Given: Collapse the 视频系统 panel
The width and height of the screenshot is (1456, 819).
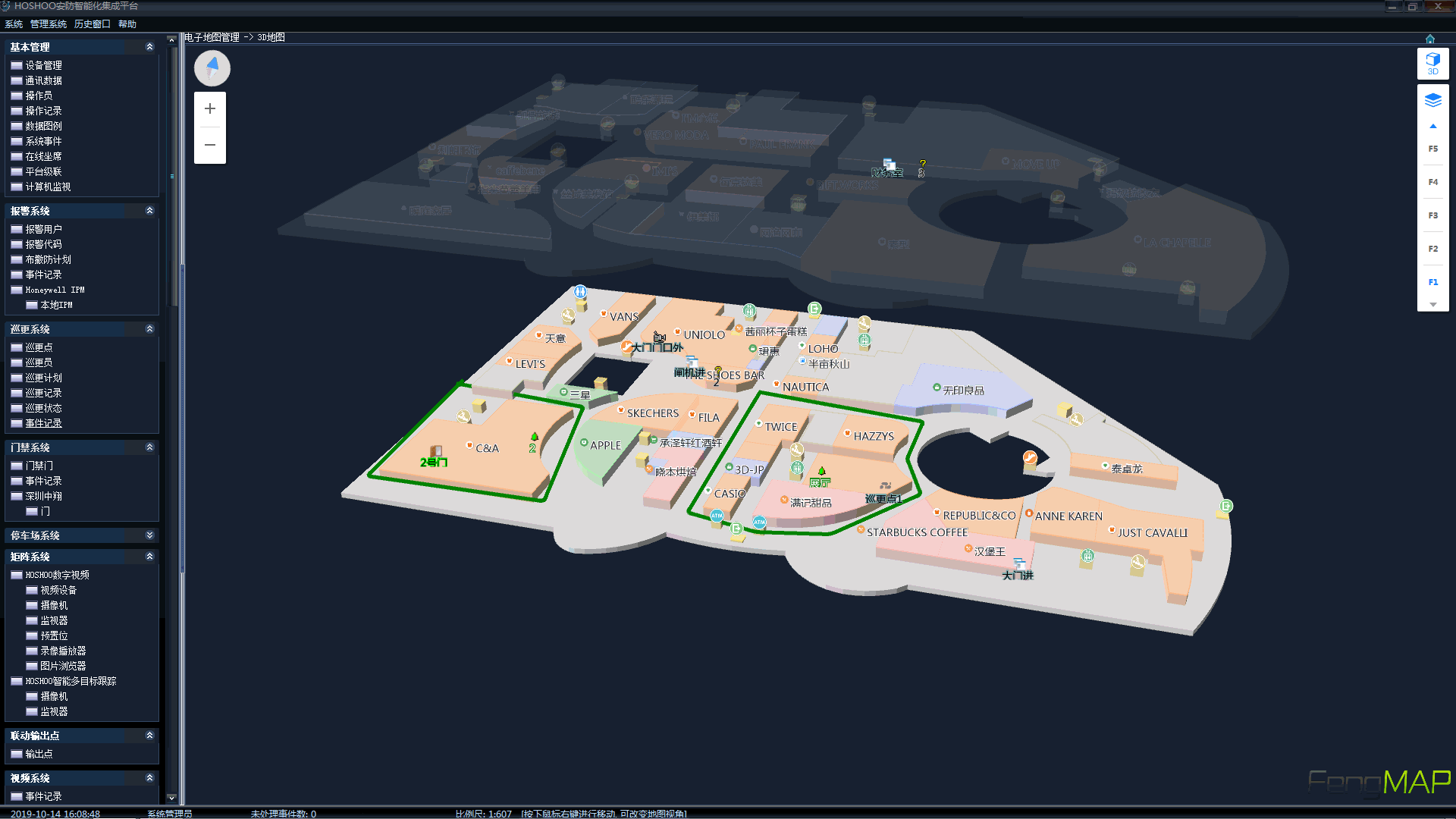Looking at the screenshot, I should (x=149, y=778).
